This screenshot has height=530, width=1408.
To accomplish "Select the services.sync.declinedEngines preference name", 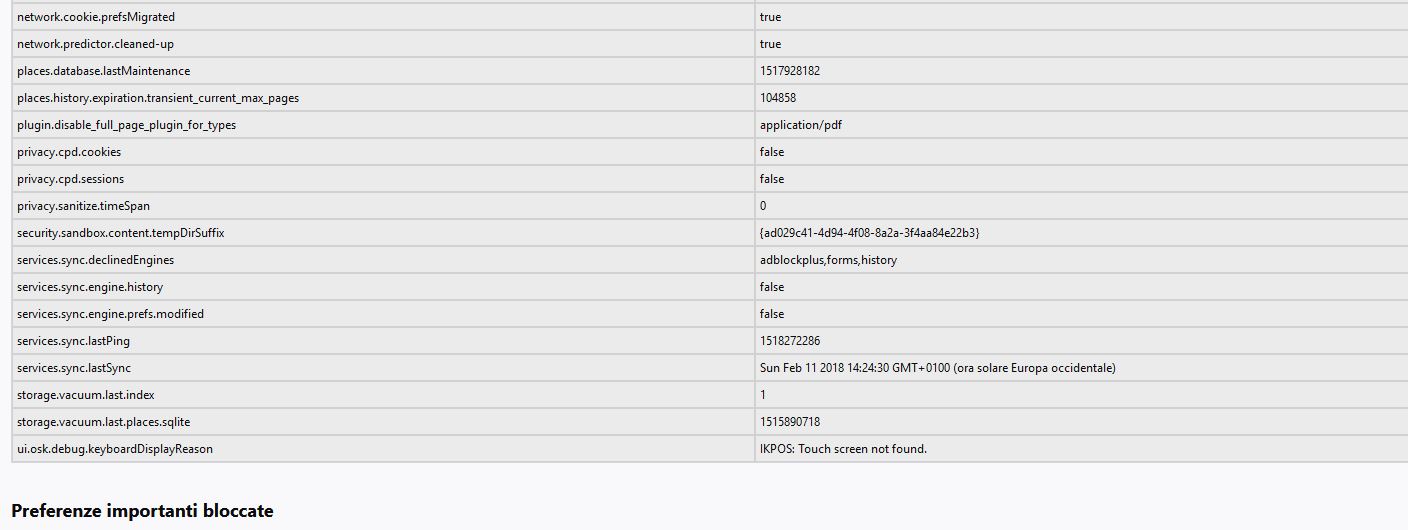I will 95,260.
